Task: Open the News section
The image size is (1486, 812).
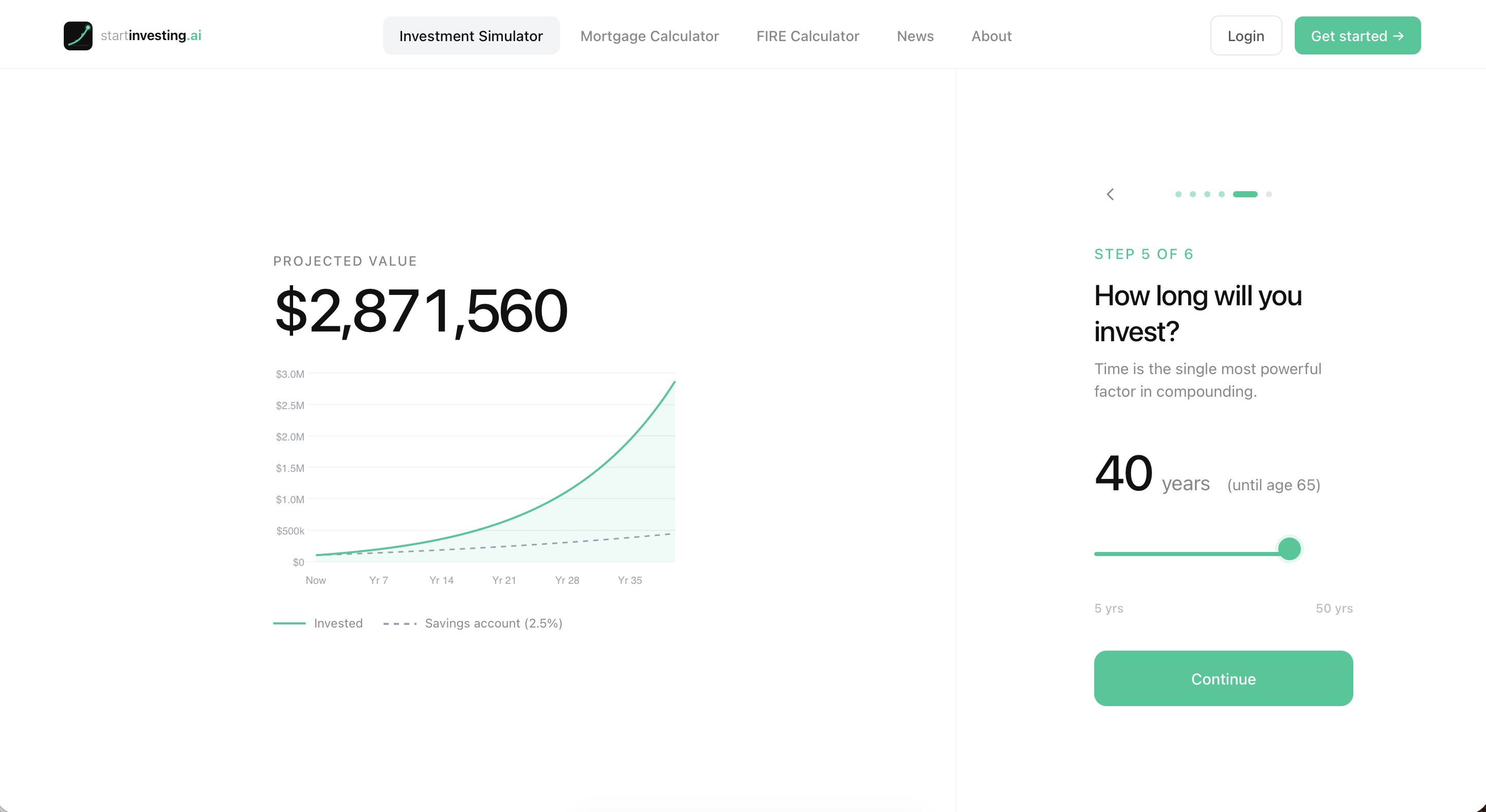Action: [915, 36]
